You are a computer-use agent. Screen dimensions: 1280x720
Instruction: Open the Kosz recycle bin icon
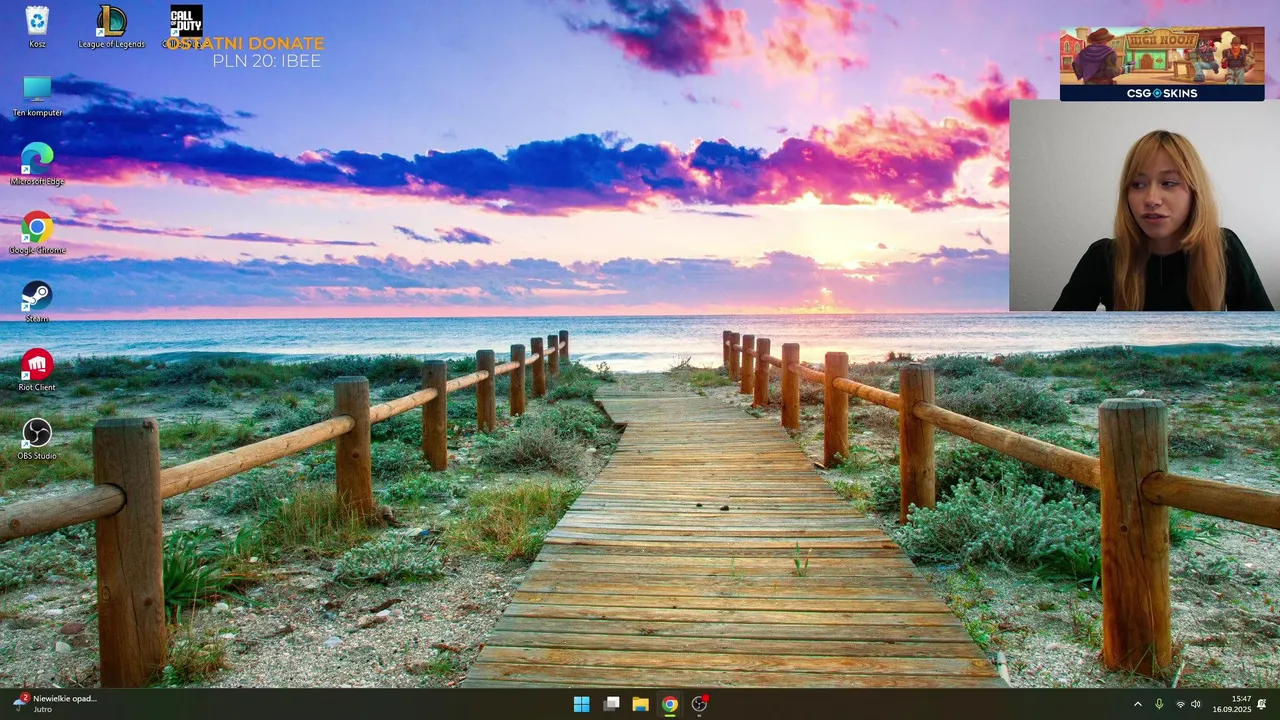(x=37, y=27)
